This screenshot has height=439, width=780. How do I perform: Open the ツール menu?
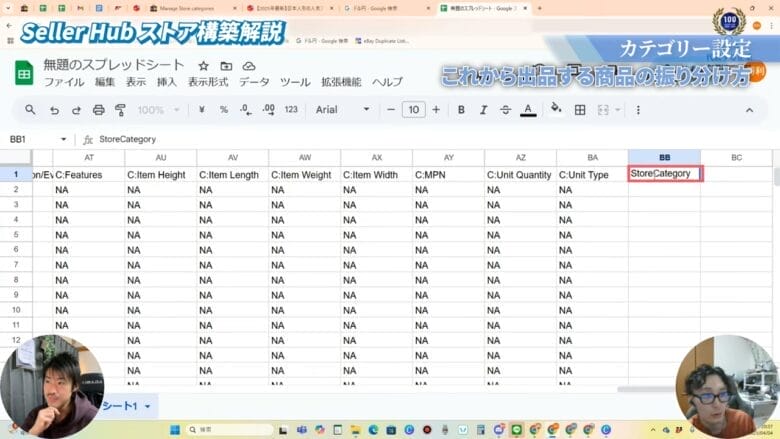295,82
